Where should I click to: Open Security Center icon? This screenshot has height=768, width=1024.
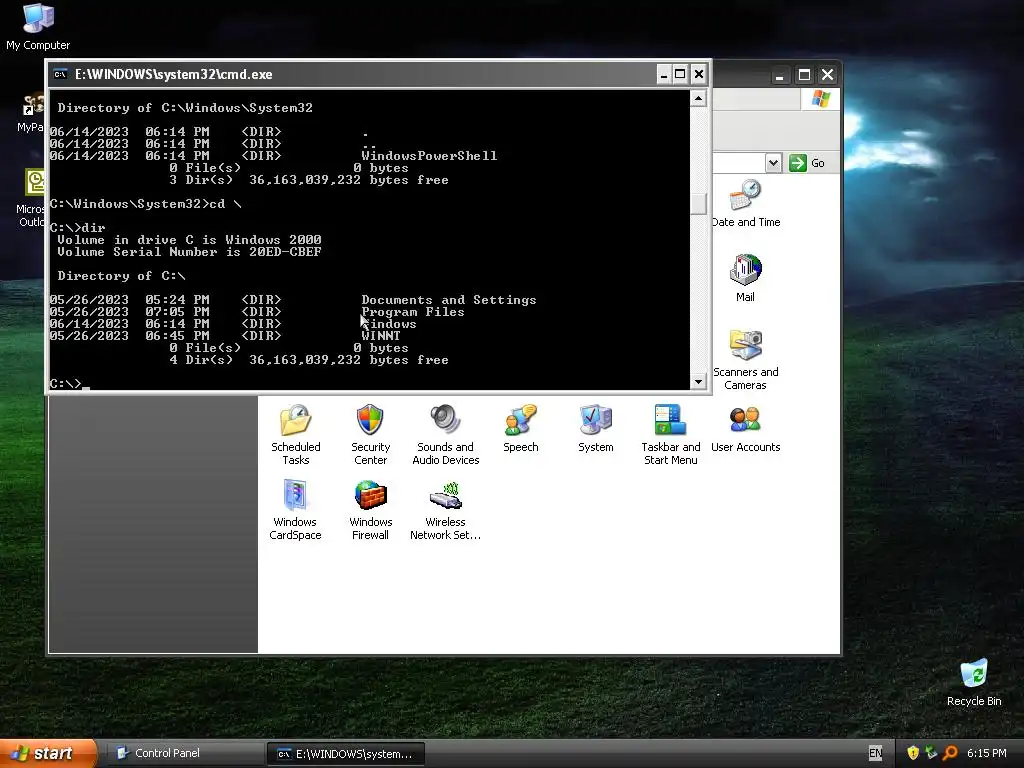point(370,434)
